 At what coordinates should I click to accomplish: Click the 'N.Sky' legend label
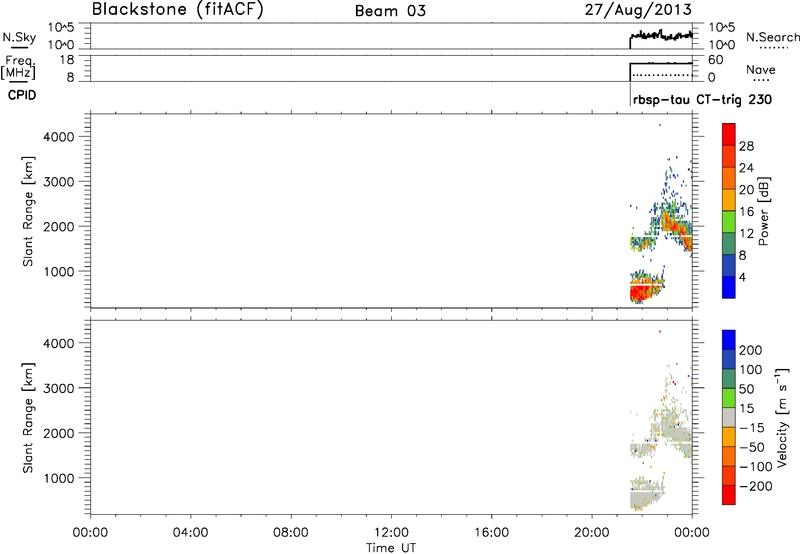(19, 37)
